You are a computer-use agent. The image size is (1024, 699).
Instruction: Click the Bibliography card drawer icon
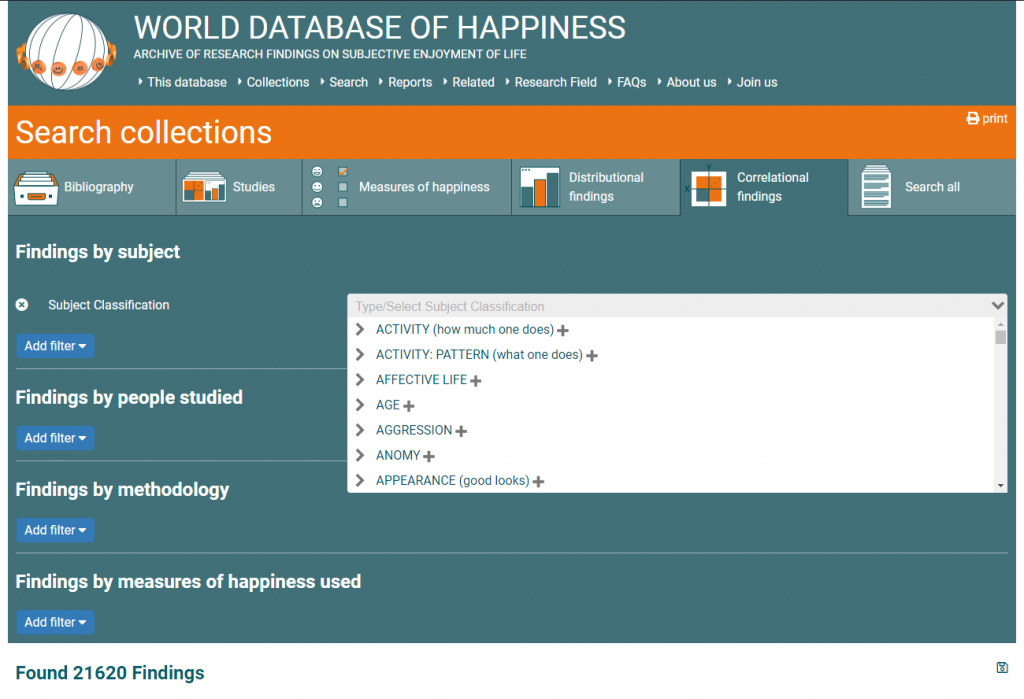pyautogui.click(x=35, y=188)
